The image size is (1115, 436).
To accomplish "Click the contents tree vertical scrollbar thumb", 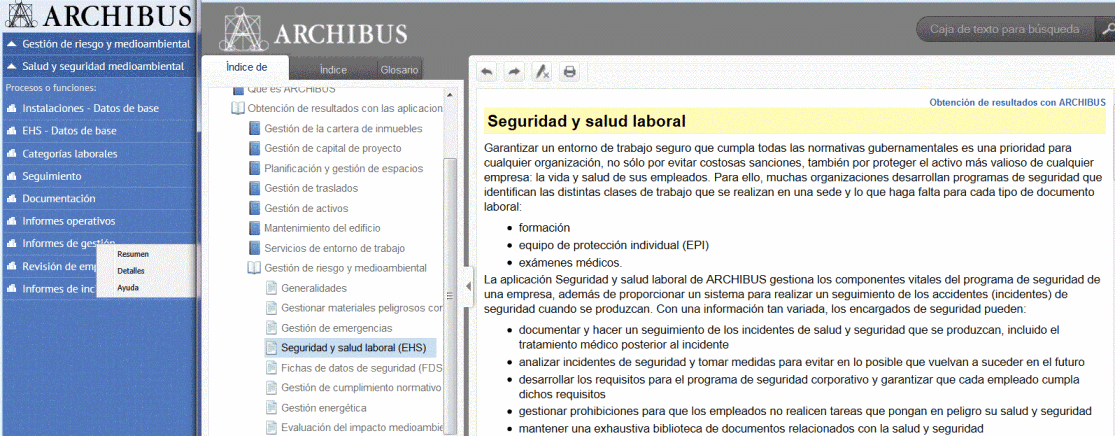I will 449,295.
